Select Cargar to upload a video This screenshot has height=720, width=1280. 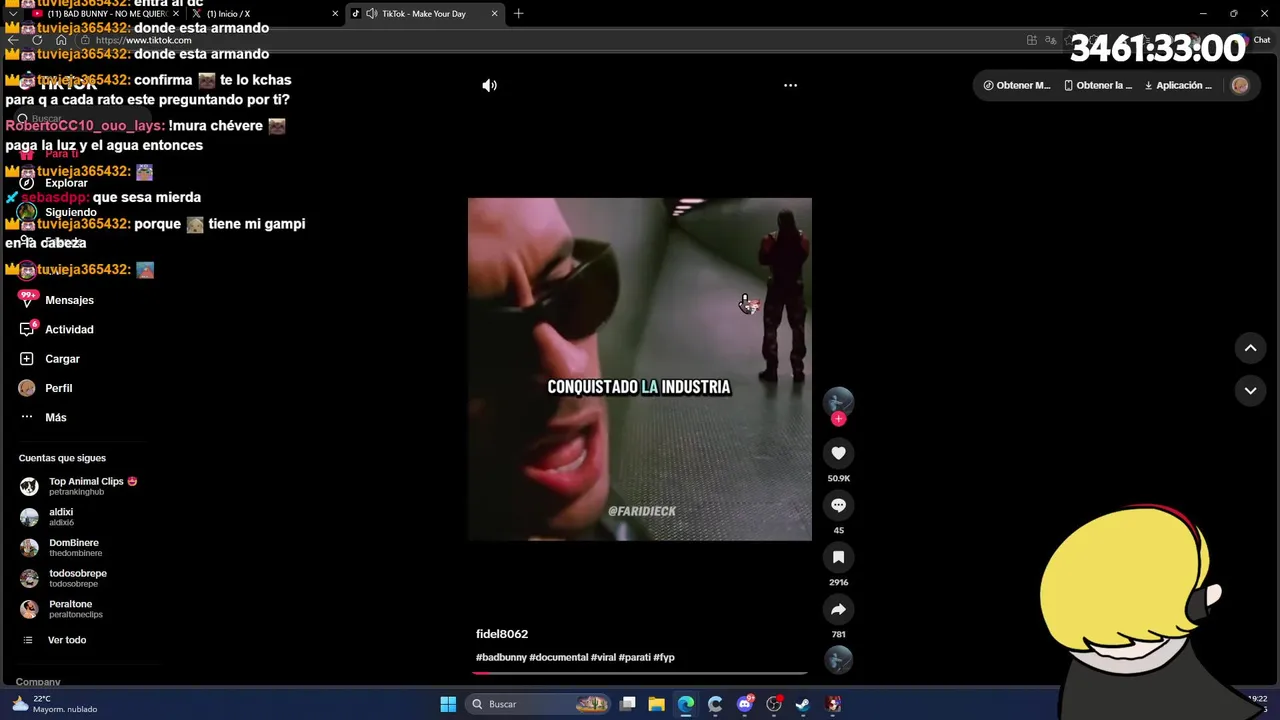coord(62,359)
